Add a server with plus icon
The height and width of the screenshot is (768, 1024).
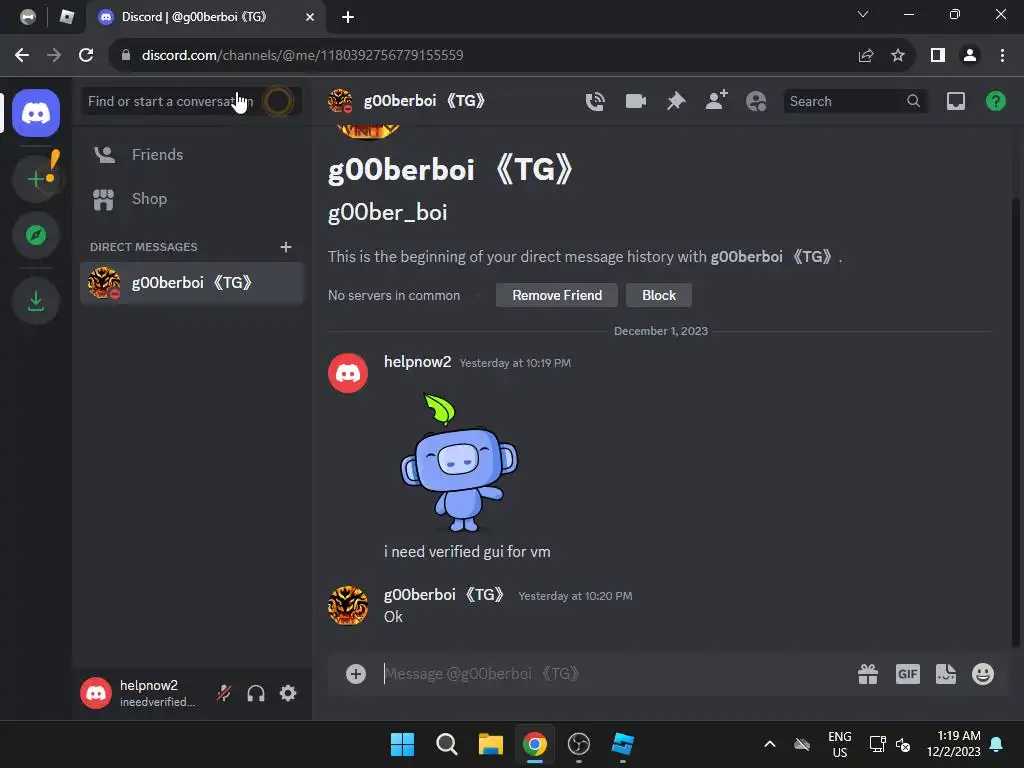coord(36,178)
